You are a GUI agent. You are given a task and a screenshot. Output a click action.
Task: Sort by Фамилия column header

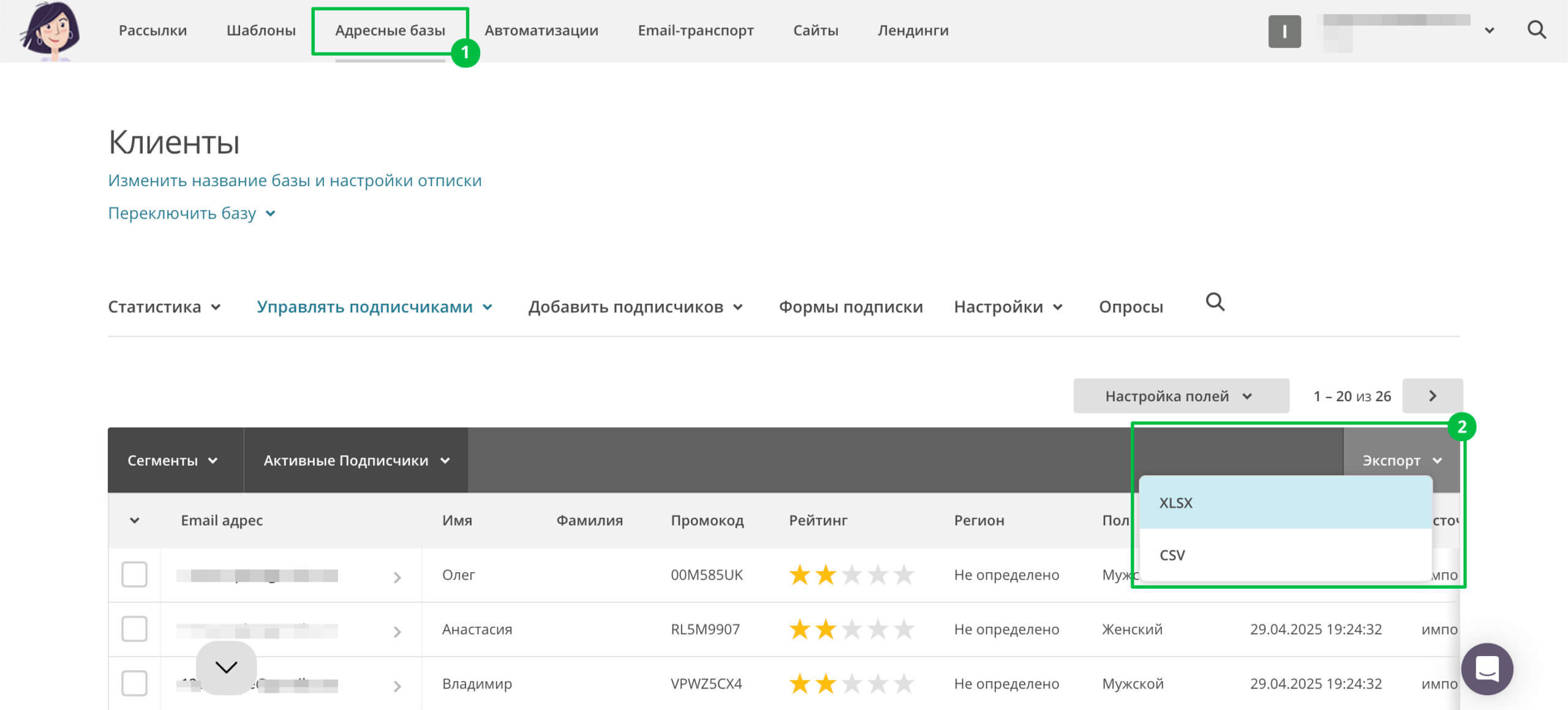tap(589, 520)
